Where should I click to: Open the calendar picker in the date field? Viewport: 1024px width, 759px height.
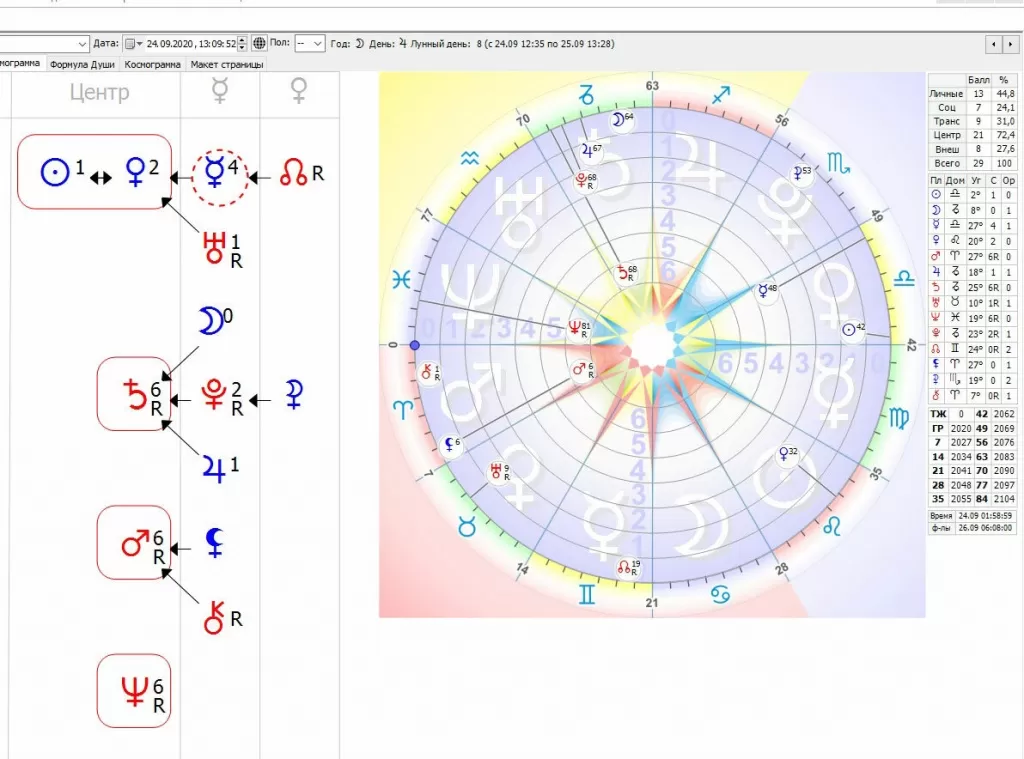point(131,43)
